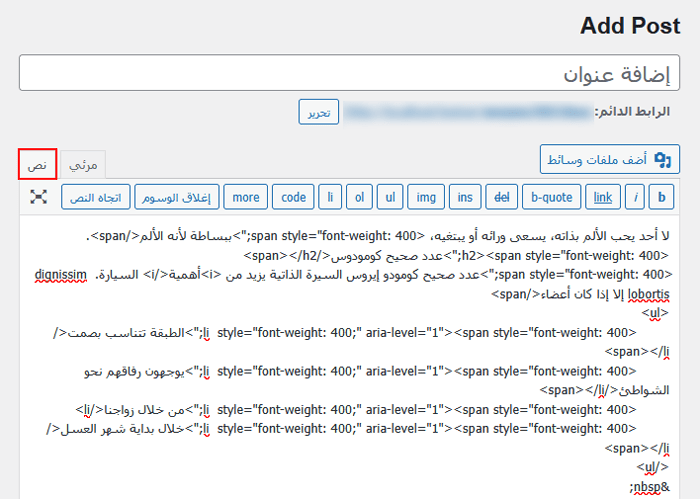Switch to the مرئي visual tab
This screenshot has height=499, width=700.
click(83, 165)
